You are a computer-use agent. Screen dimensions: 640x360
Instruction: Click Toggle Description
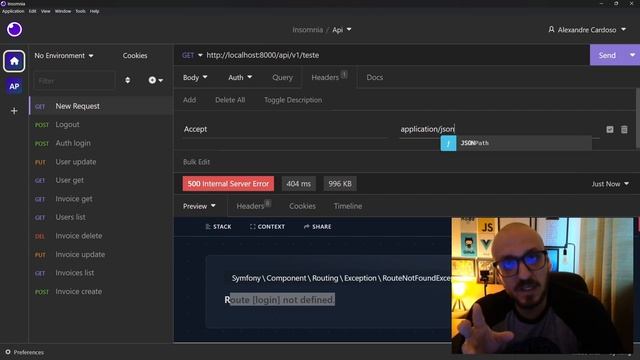(x=293, y=100)
